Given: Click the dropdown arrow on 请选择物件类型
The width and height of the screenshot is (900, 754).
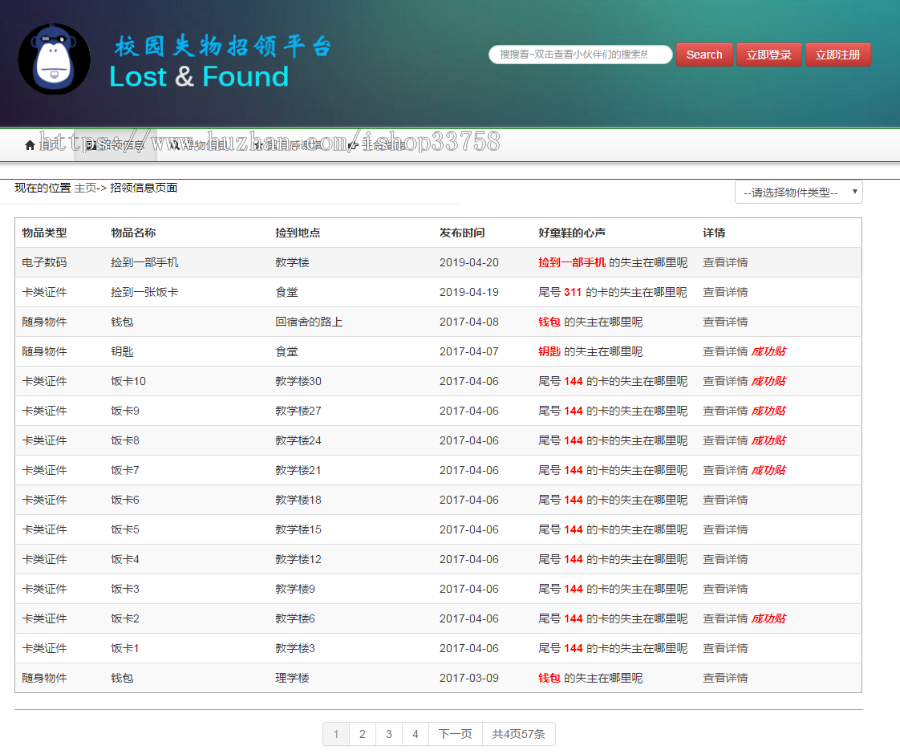Looking at the screenshot, I should [855, 191].
